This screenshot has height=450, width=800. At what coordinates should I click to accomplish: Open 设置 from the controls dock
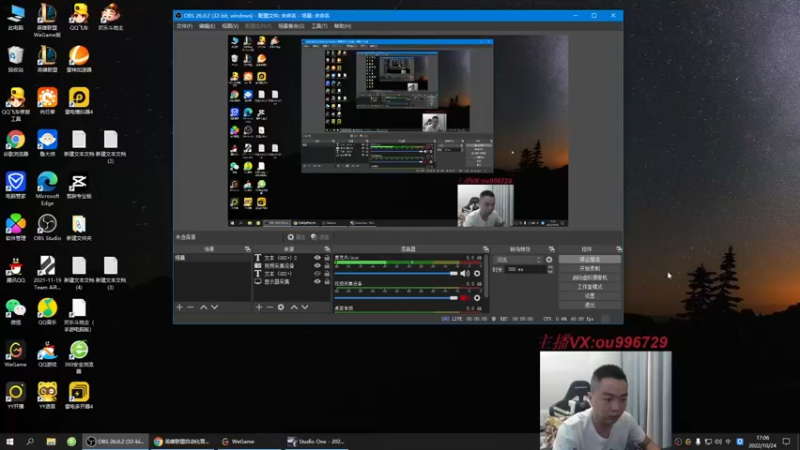pyautogui.click(x=590, y=296)
